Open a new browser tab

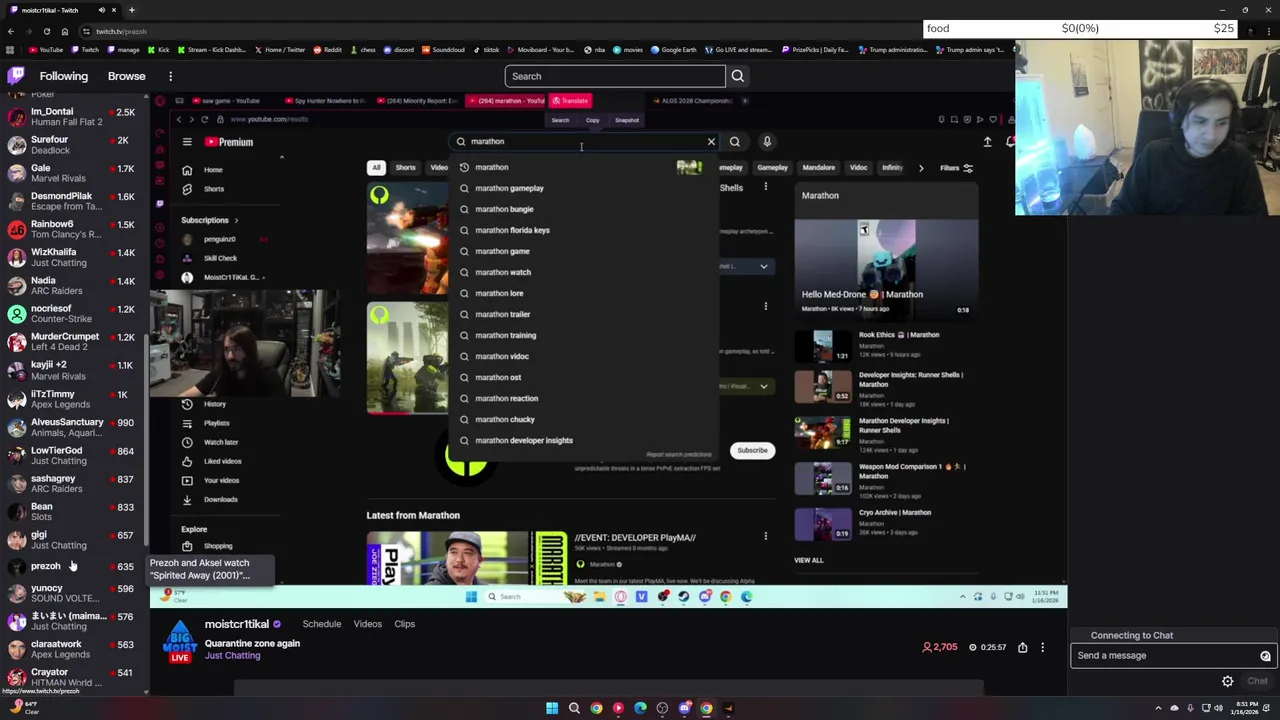(x=131, y=10)
